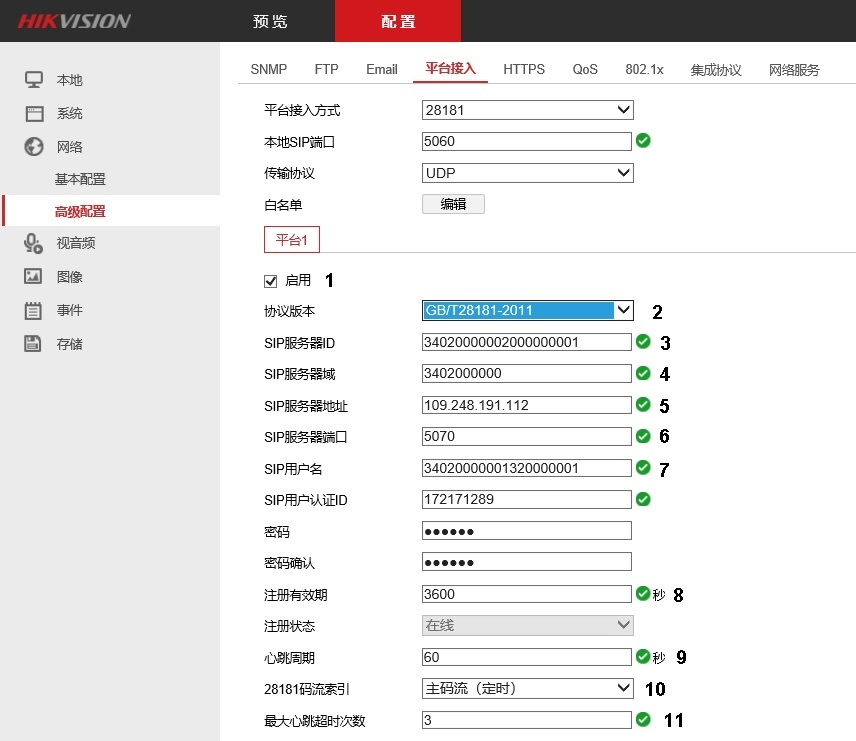Click green checkmark beside local SIP port
Image resolution: width=856 pixels, height=741 pixels.
tap(643, 141)
